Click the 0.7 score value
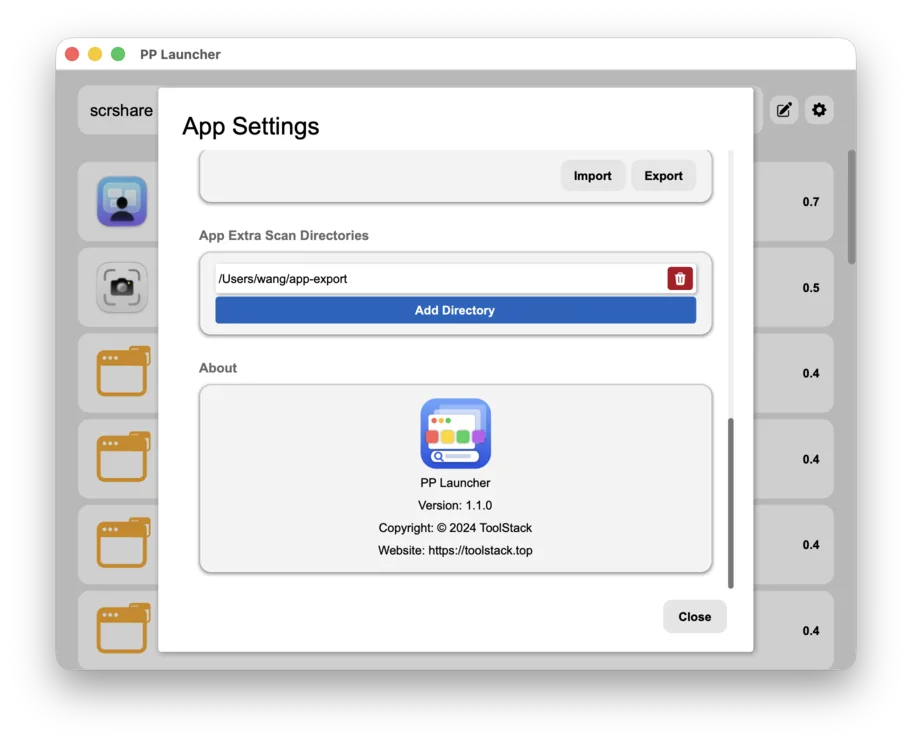This screenshot has height=744, width=912. click(x=811, y=202)
